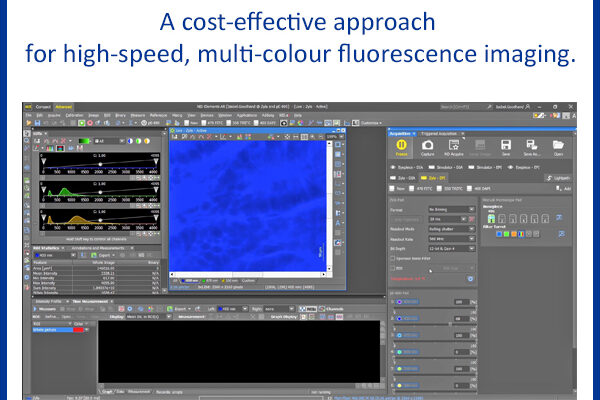600x400 pixels.
Task: Select the Eyepiece - DIA light path
Action: 406,168
